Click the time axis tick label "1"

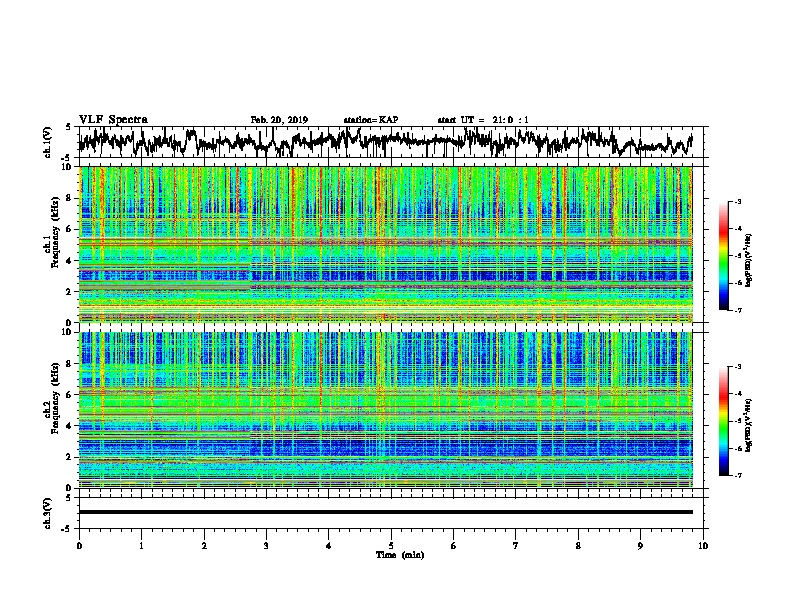pyautogui.click(x=141, y=546)
